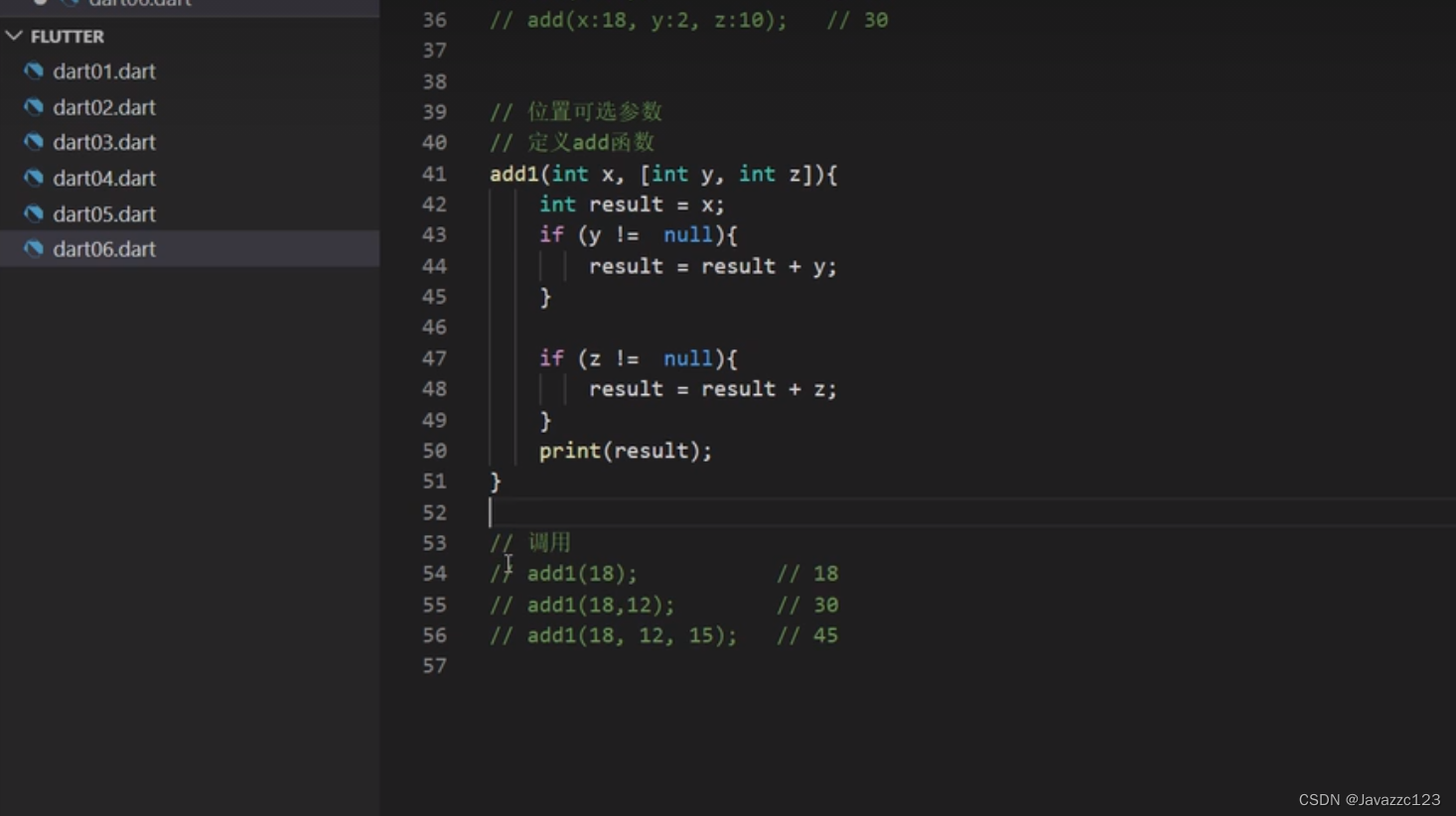
Task: Click the partially visible file icon above FLUTTER
Action: tap(70, 4)
